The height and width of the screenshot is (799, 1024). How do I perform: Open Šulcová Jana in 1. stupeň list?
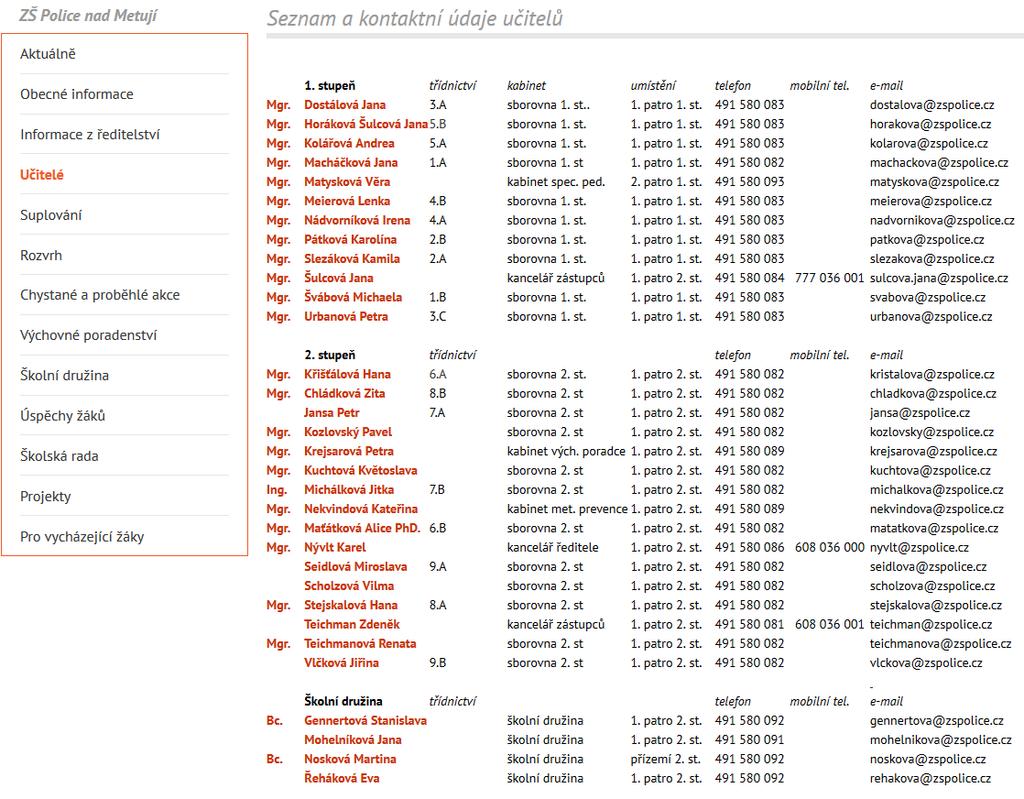[339, 278]
